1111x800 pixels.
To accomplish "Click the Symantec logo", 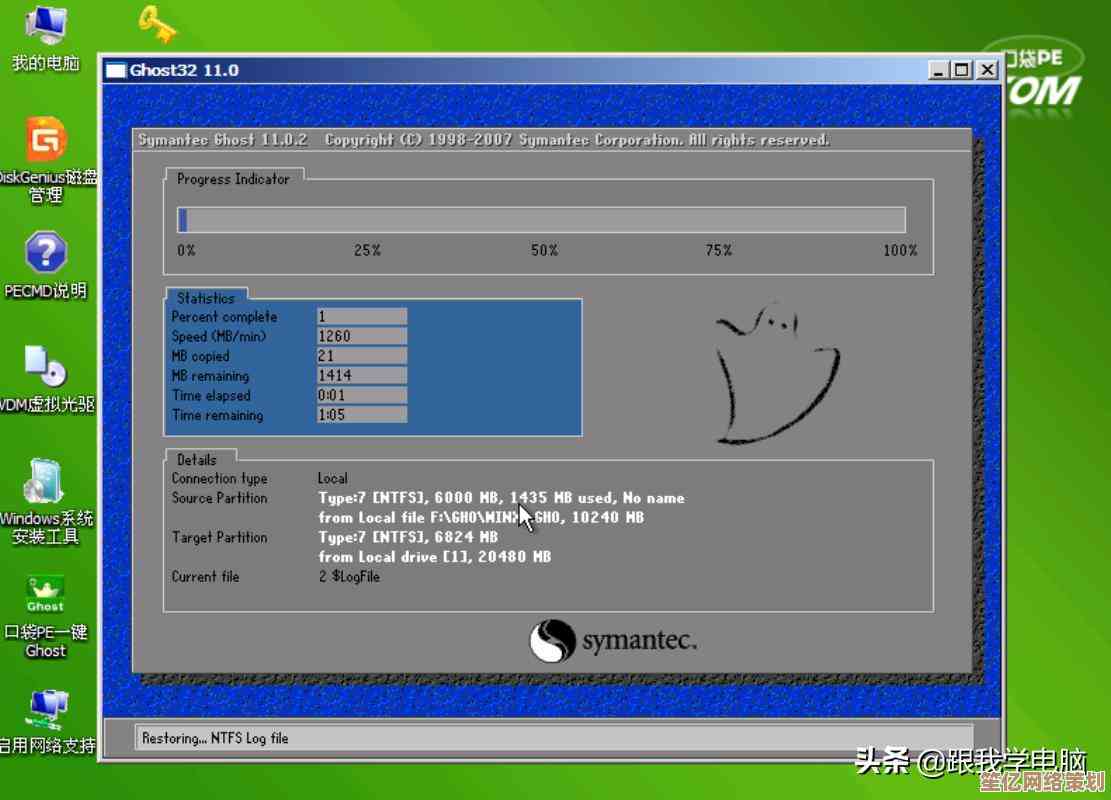I will [613, 641].
